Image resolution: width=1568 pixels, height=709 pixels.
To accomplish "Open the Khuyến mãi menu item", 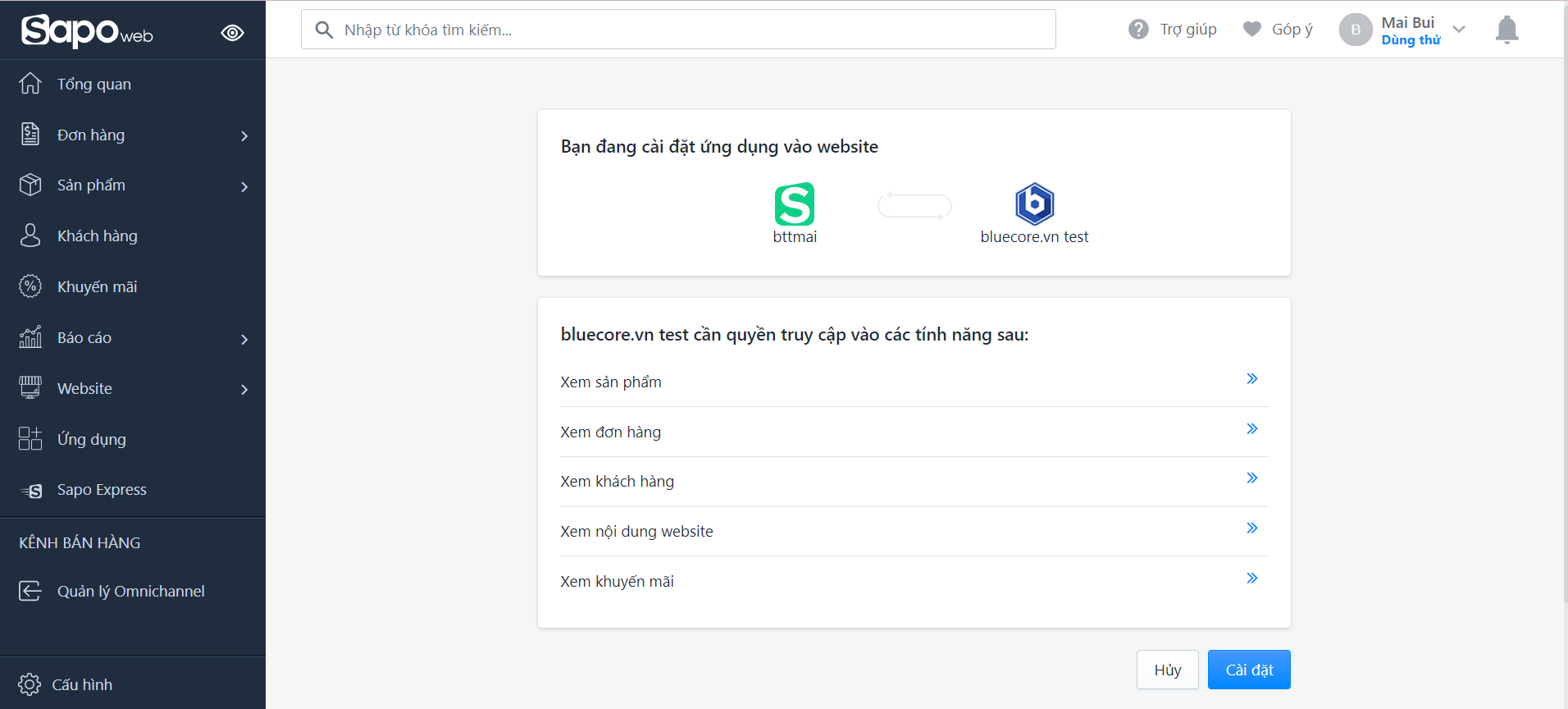I will 97,287.
